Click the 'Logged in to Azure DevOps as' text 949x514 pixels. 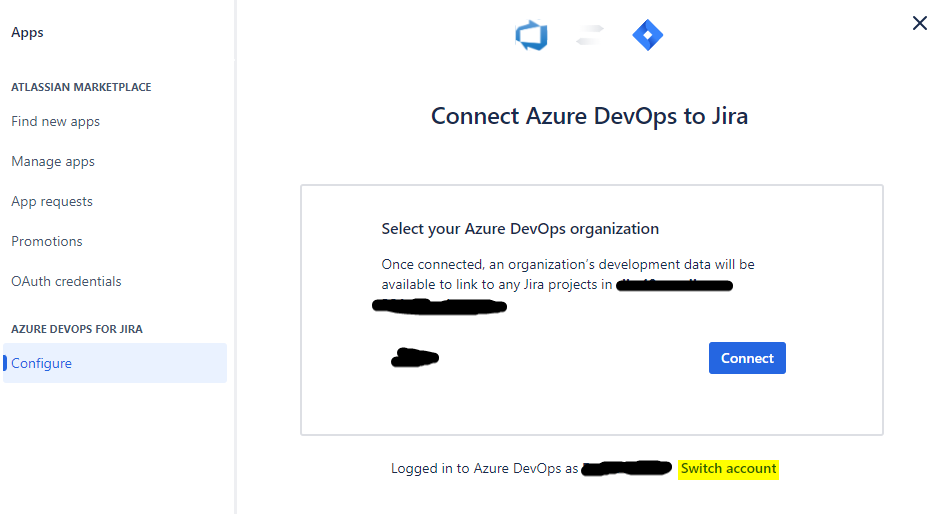click(484, 468)
